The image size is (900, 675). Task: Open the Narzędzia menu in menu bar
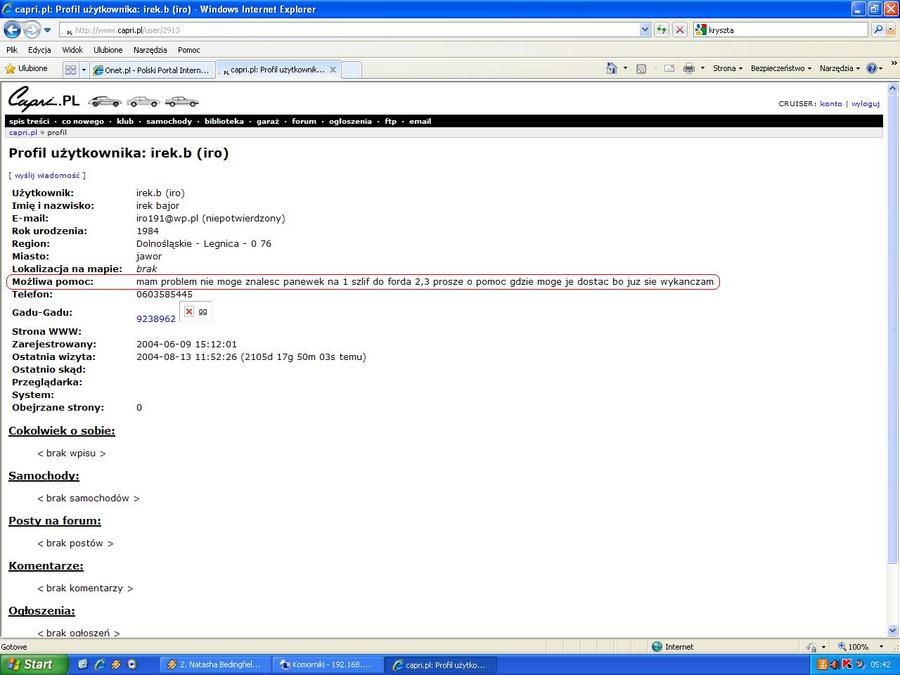point(150,49)
